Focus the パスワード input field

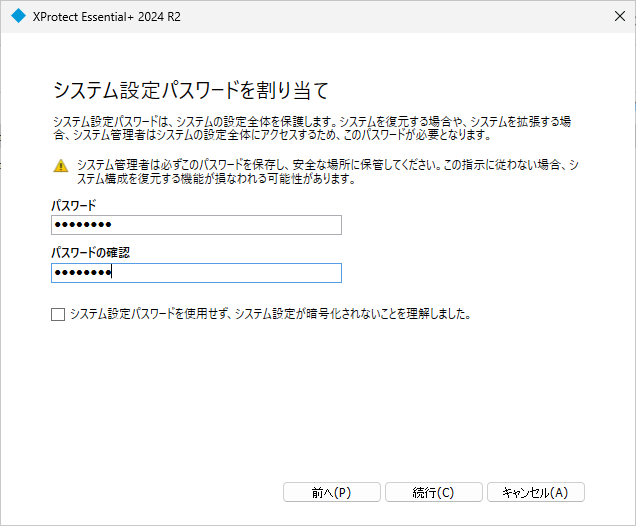point(196,225)
